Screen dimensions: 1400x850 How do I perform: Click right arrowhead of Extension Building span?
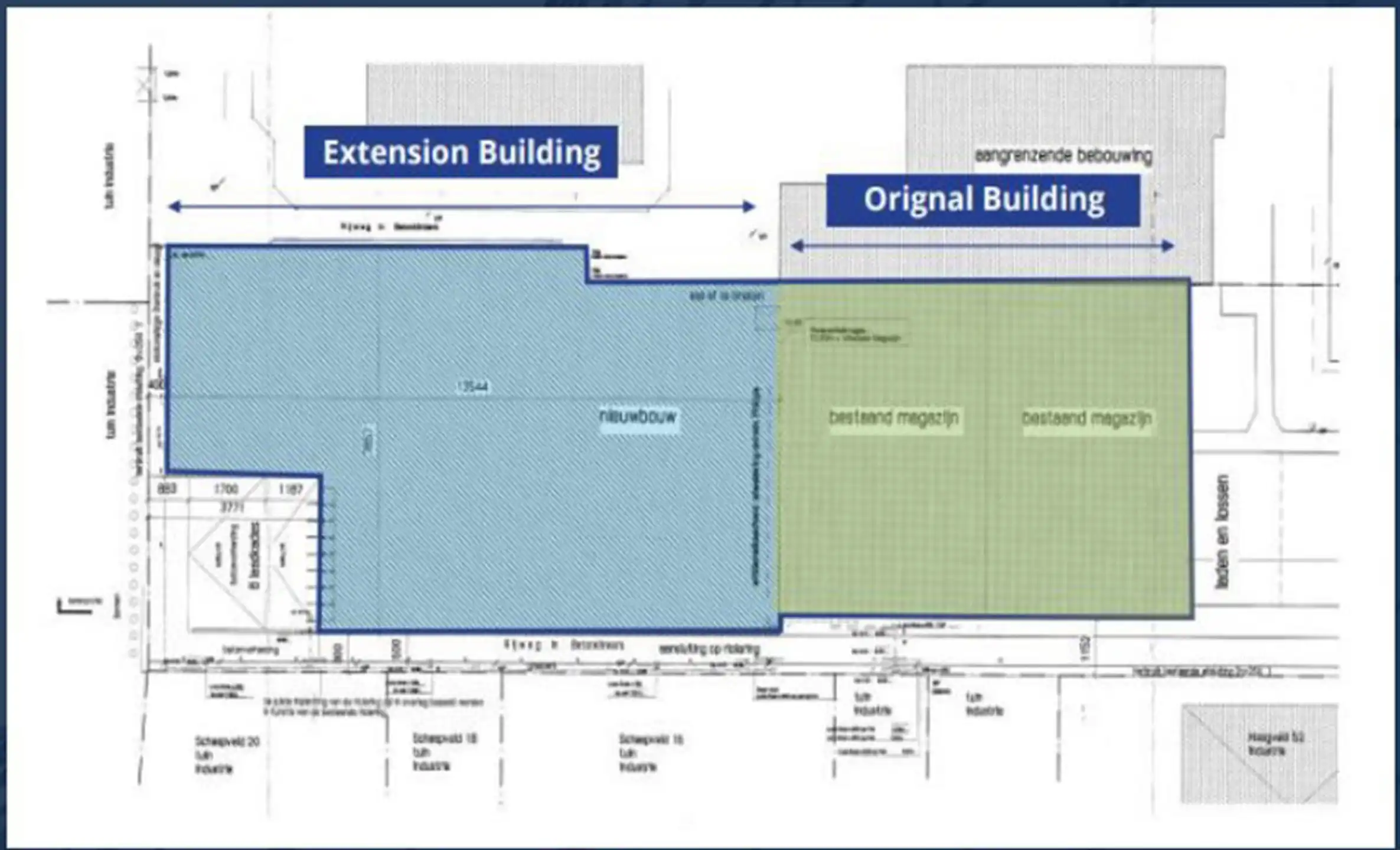click(x=749, y=207)
